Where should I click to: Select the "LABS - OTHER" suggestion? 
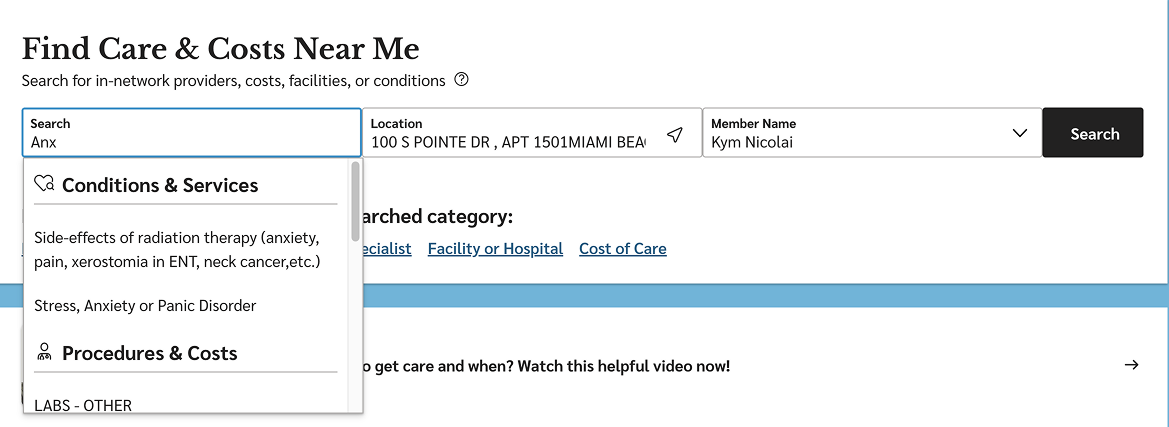coord(83,405)
